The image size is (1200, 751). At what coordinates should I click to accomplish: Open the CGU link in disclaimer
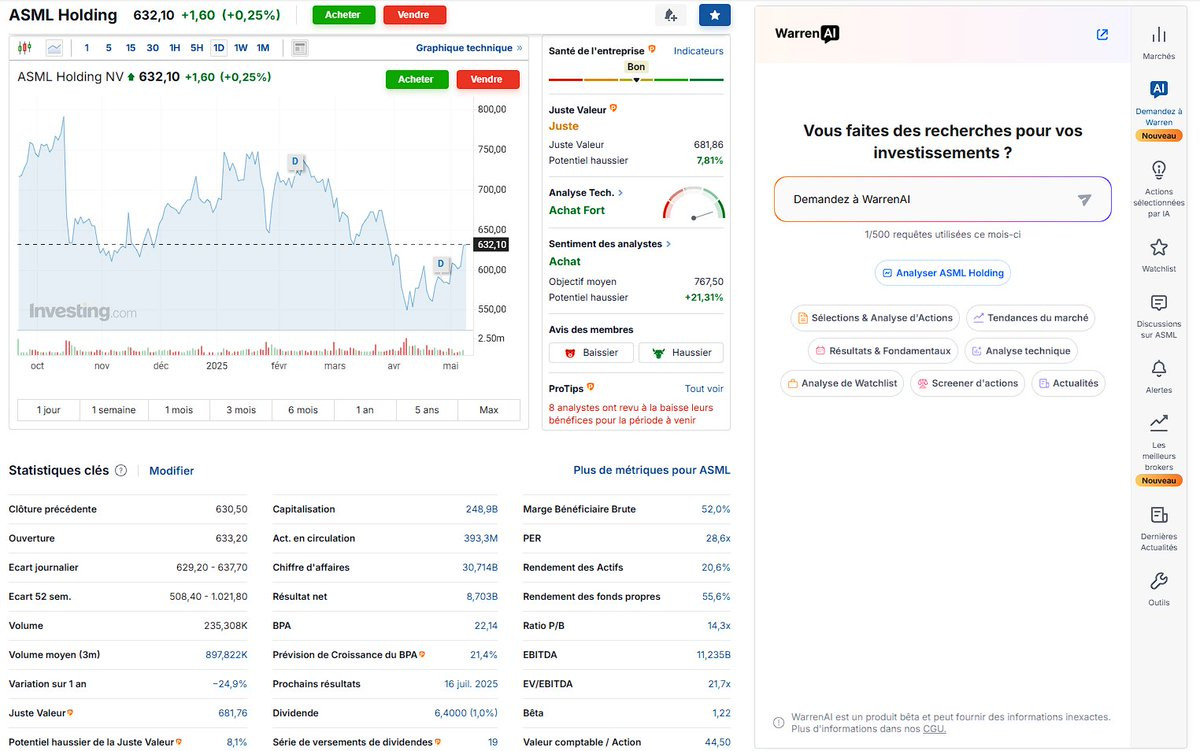(934, 729)
